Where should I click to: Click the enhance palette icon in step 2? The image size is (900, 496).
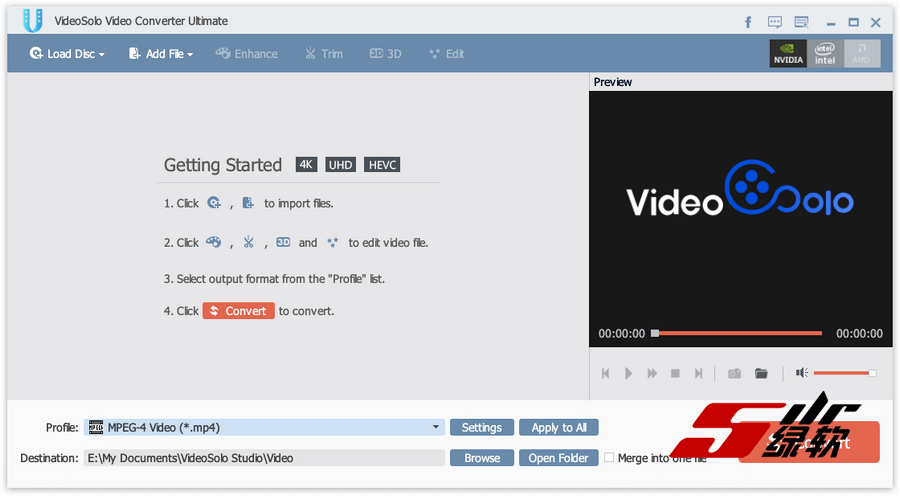[x=214, y=242]
